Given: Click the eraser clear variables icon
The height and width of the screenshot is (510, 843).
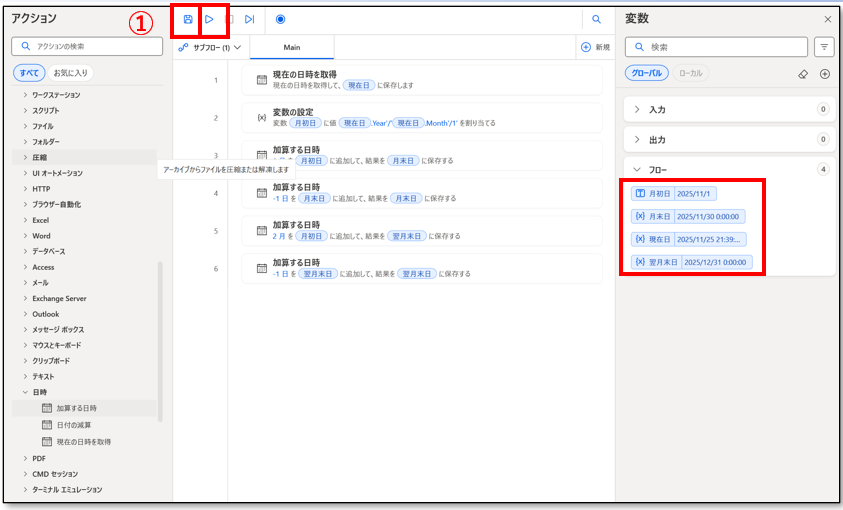Looking at the screenshot, I should pos(802,74).
